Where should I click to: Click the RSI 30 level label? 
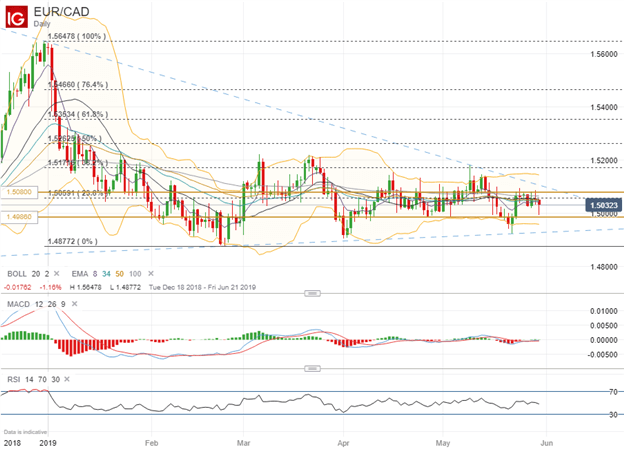[613, 415]
